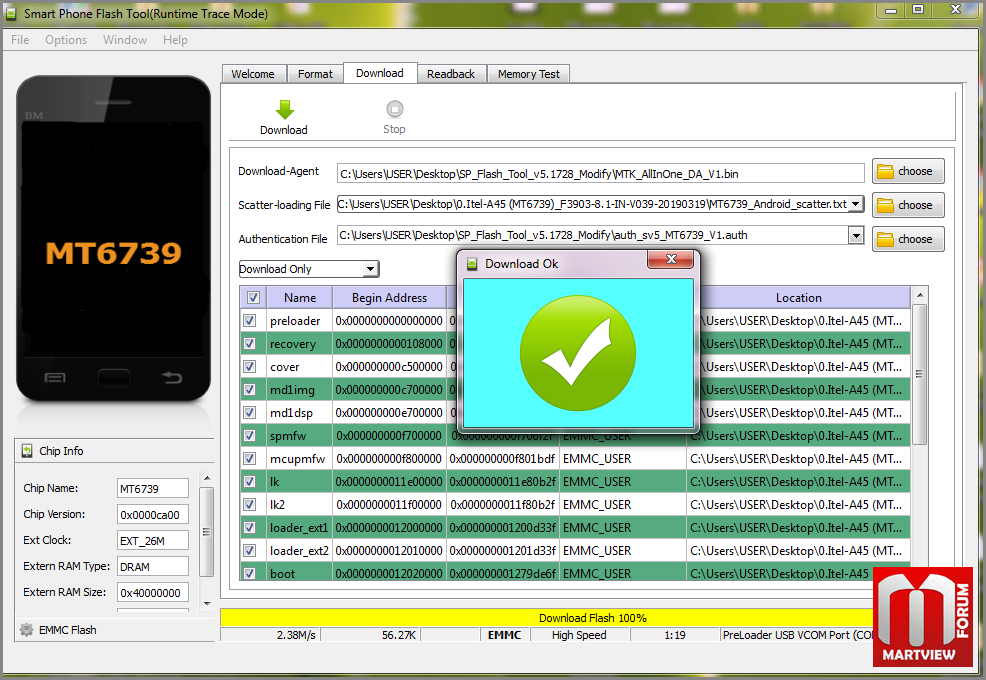Click the Chip Version value field
Image resolution: width=986 pixels, height=680 pixels.
(x=153, y=515)
